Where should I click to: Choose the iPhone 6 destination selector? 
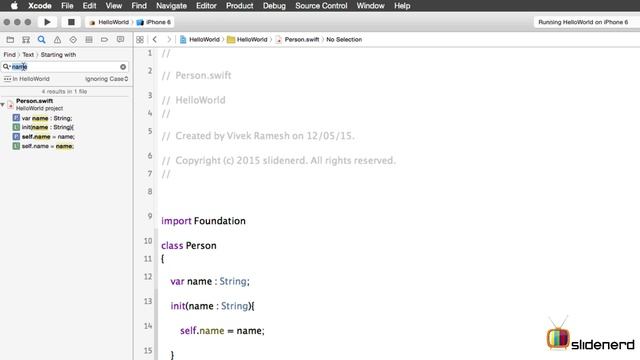click(154, 22)
